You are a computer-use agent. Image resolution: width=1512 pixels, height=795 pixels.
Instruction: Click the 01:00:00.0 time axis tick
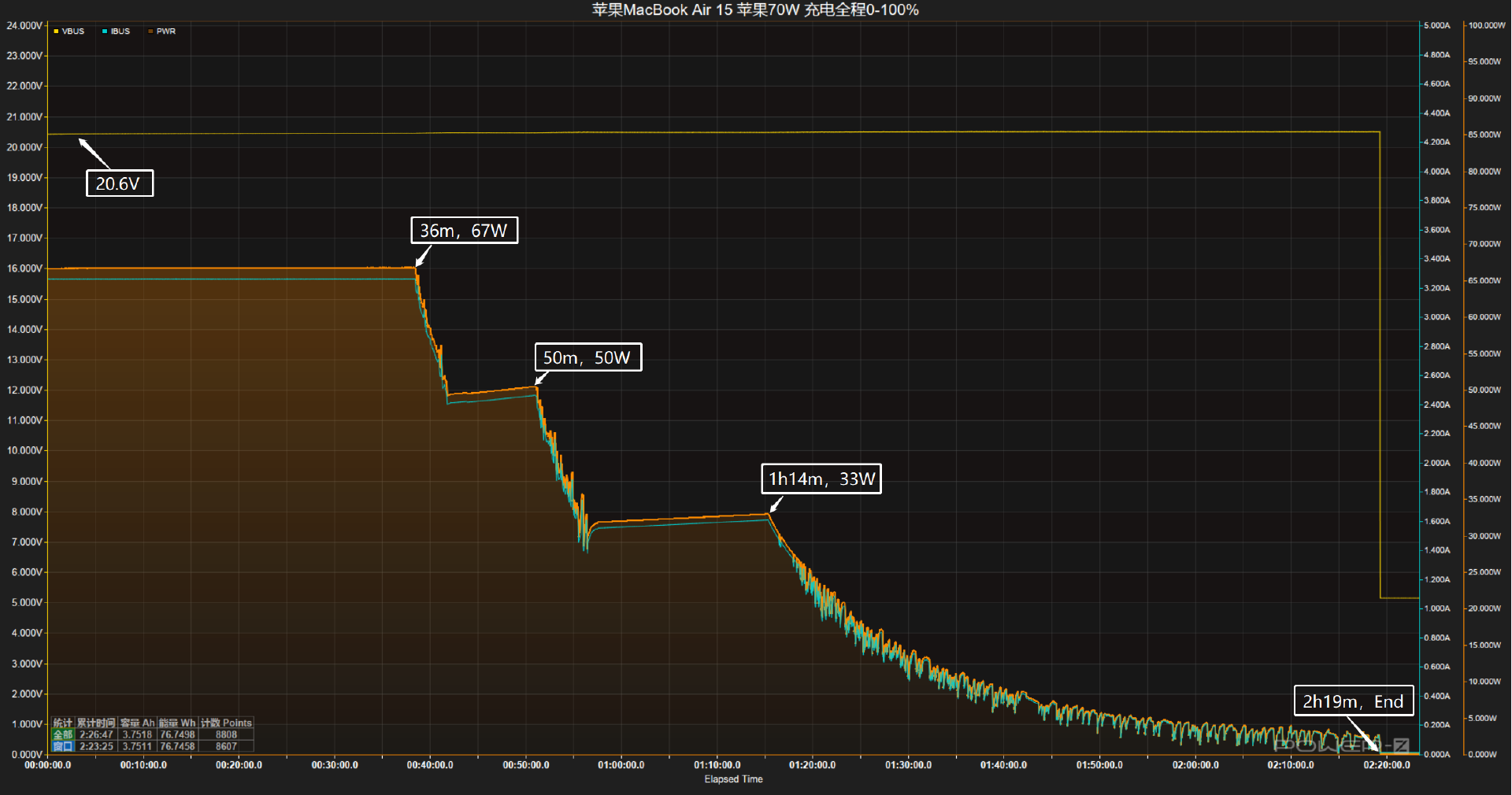621,765
